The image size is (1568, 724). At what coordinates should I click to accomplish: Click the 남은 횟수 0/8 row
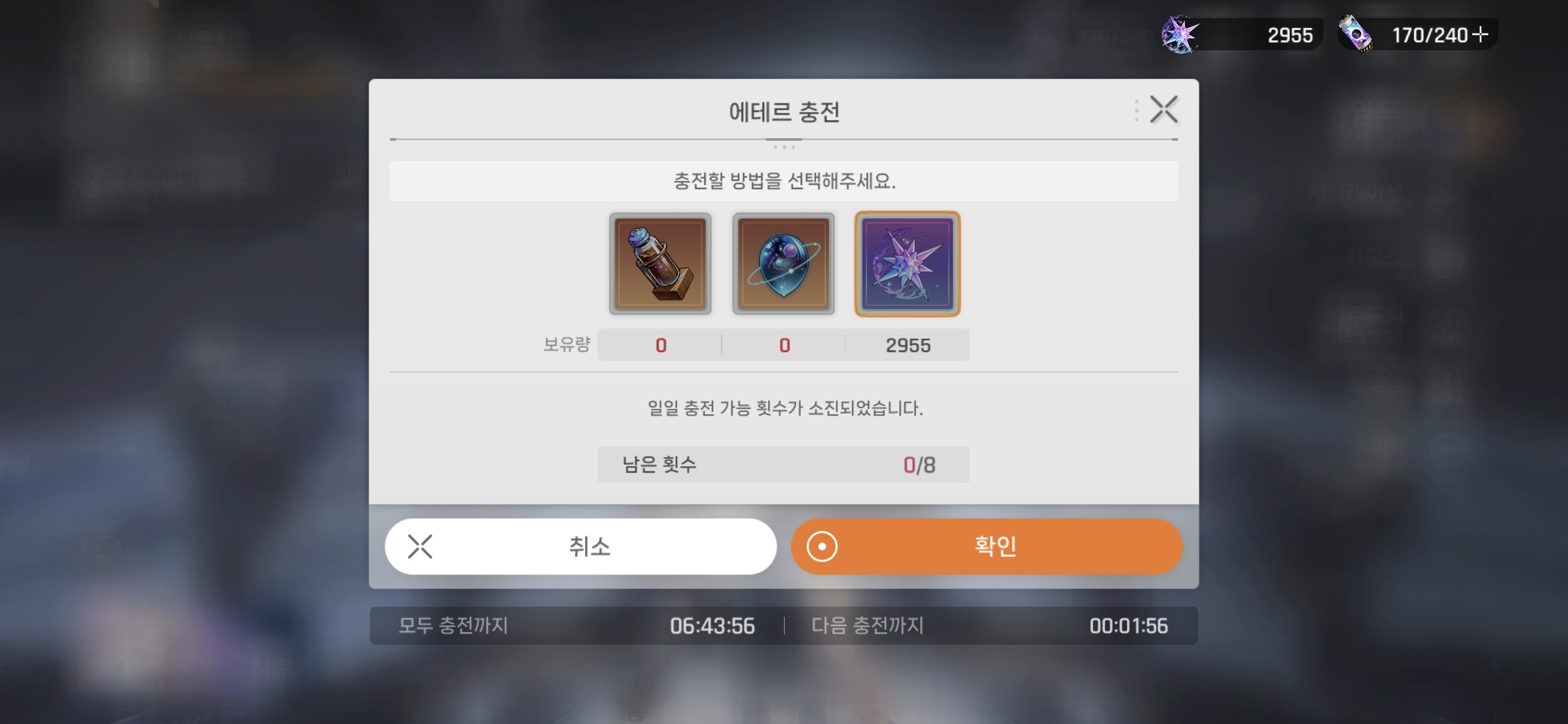[x=783, y=465]
